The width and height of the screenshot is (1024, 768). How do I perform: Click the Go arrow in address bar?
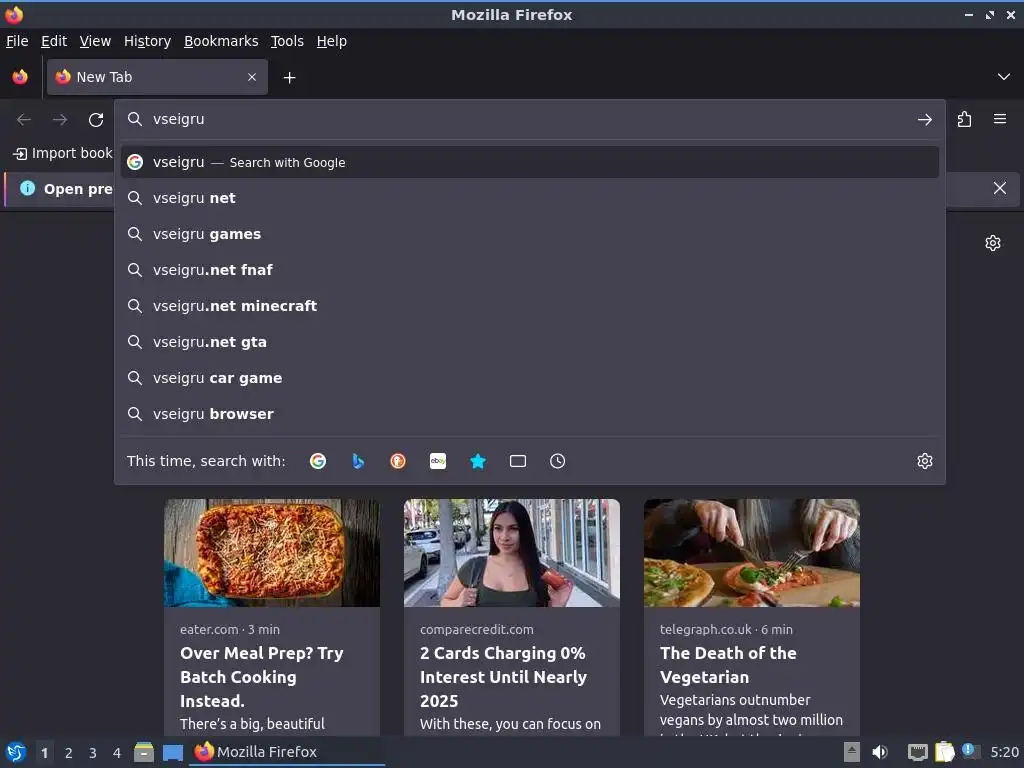(925, 120)
